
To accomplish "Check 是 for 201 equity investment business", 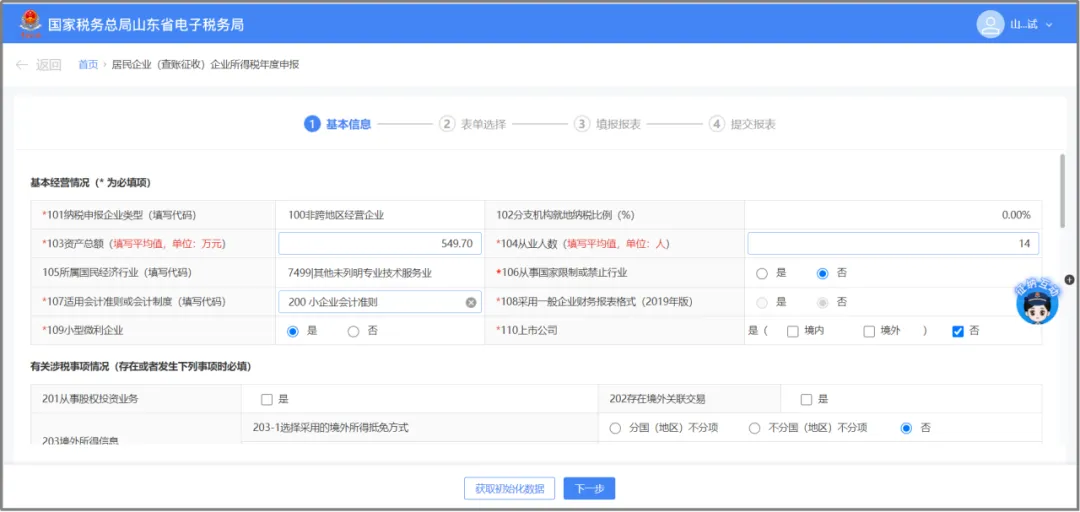I will [267, 399].
